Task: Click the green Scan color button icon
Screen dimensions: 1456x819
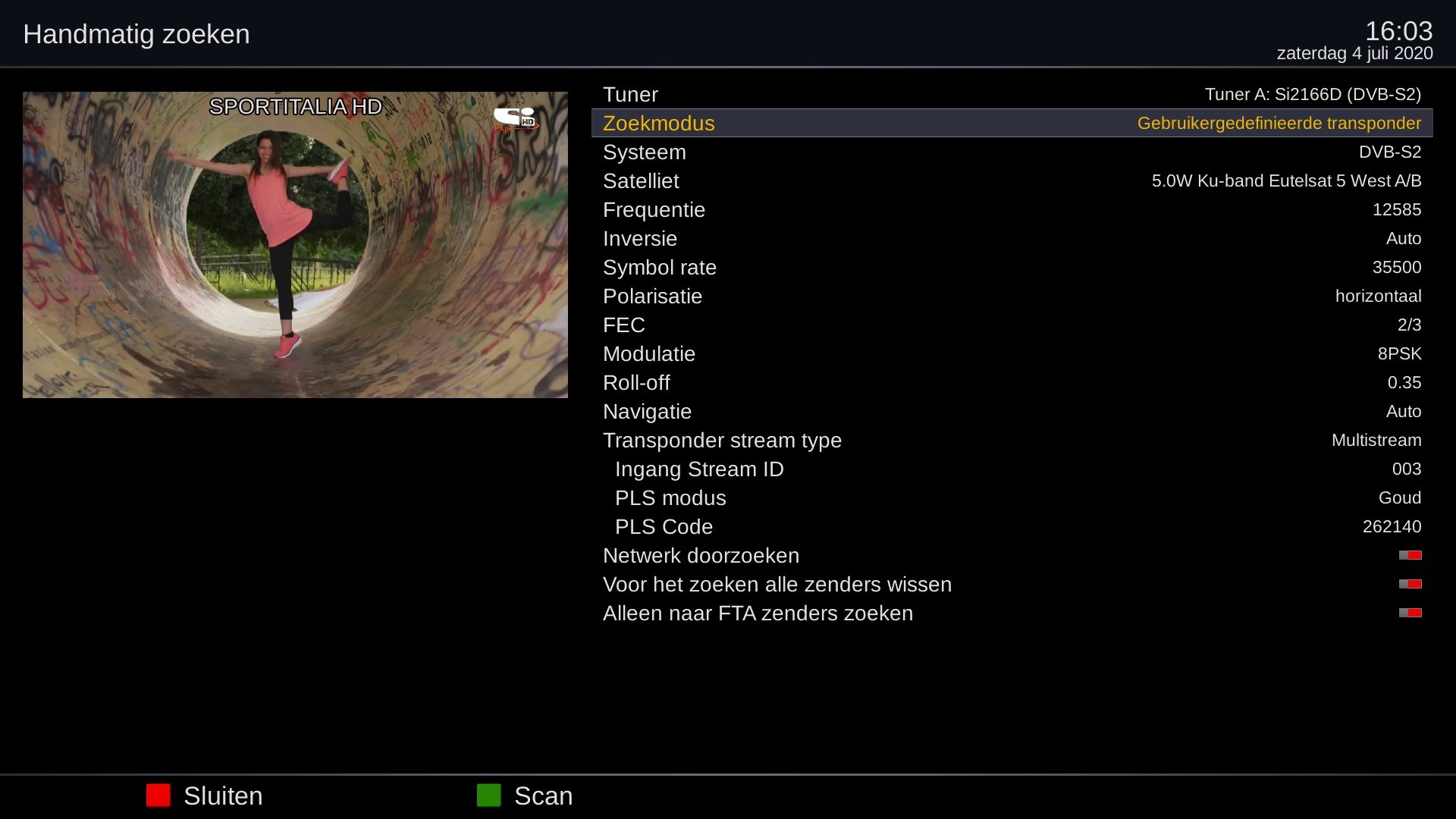Action: point(489,795)
